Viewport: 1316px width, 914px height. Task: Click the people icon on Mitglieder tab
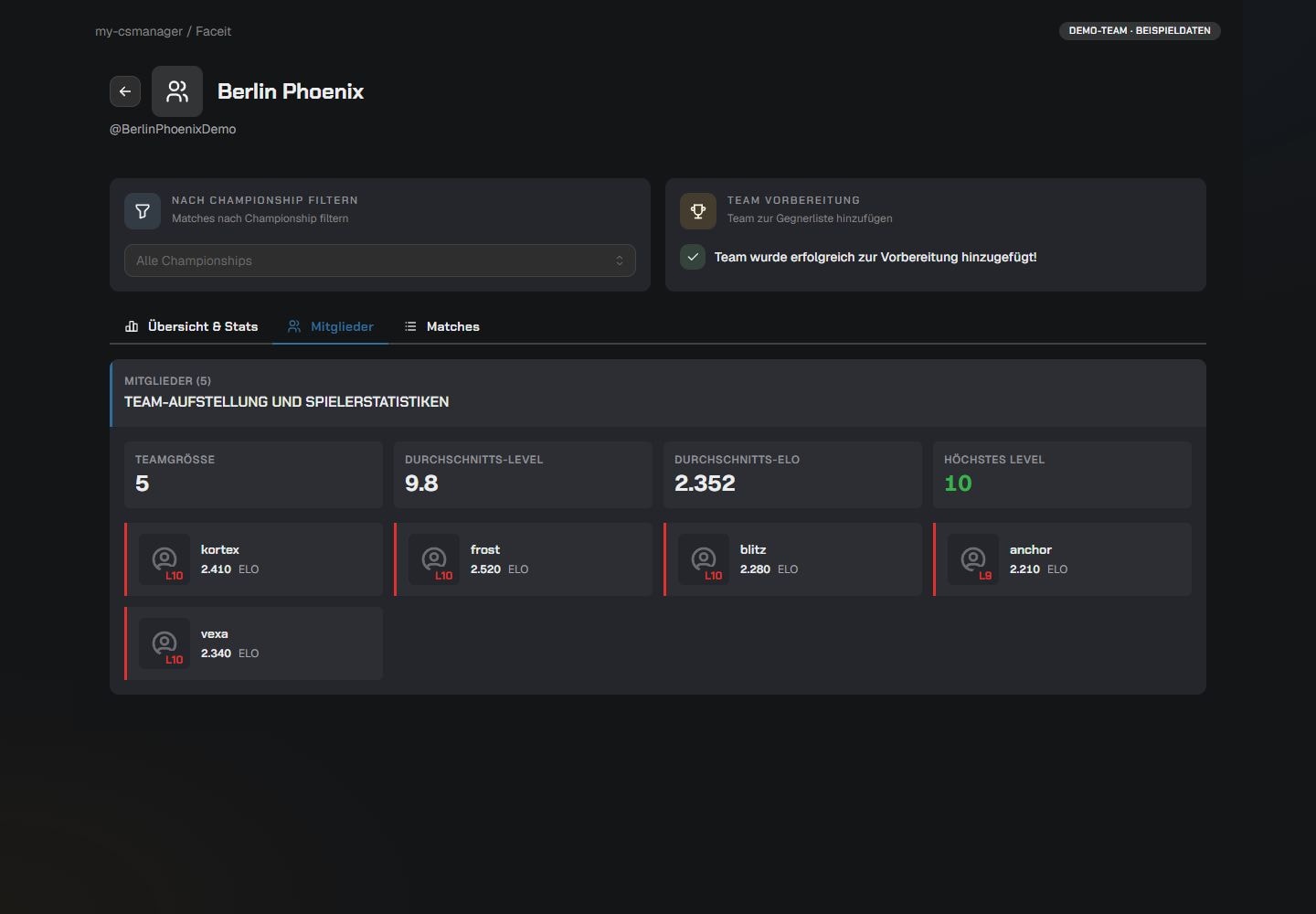(x=294, y=326)
